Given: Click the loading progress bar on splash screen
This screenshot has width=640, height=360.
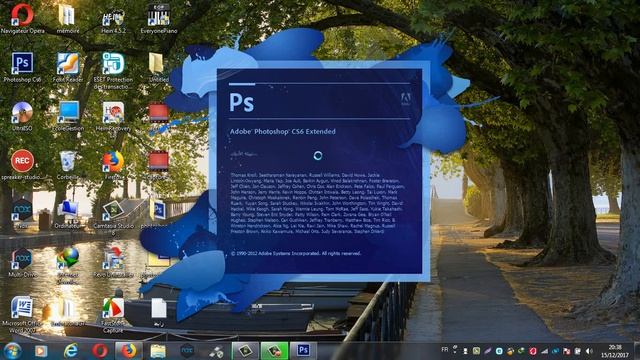Looking at the screenshot, I should 319,84.
